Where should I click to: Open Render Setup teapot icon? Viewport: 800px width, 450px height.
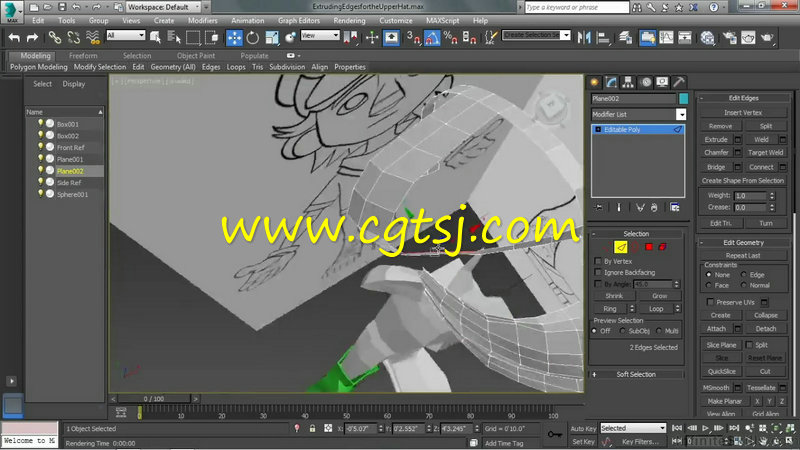(x=729, y=37)
